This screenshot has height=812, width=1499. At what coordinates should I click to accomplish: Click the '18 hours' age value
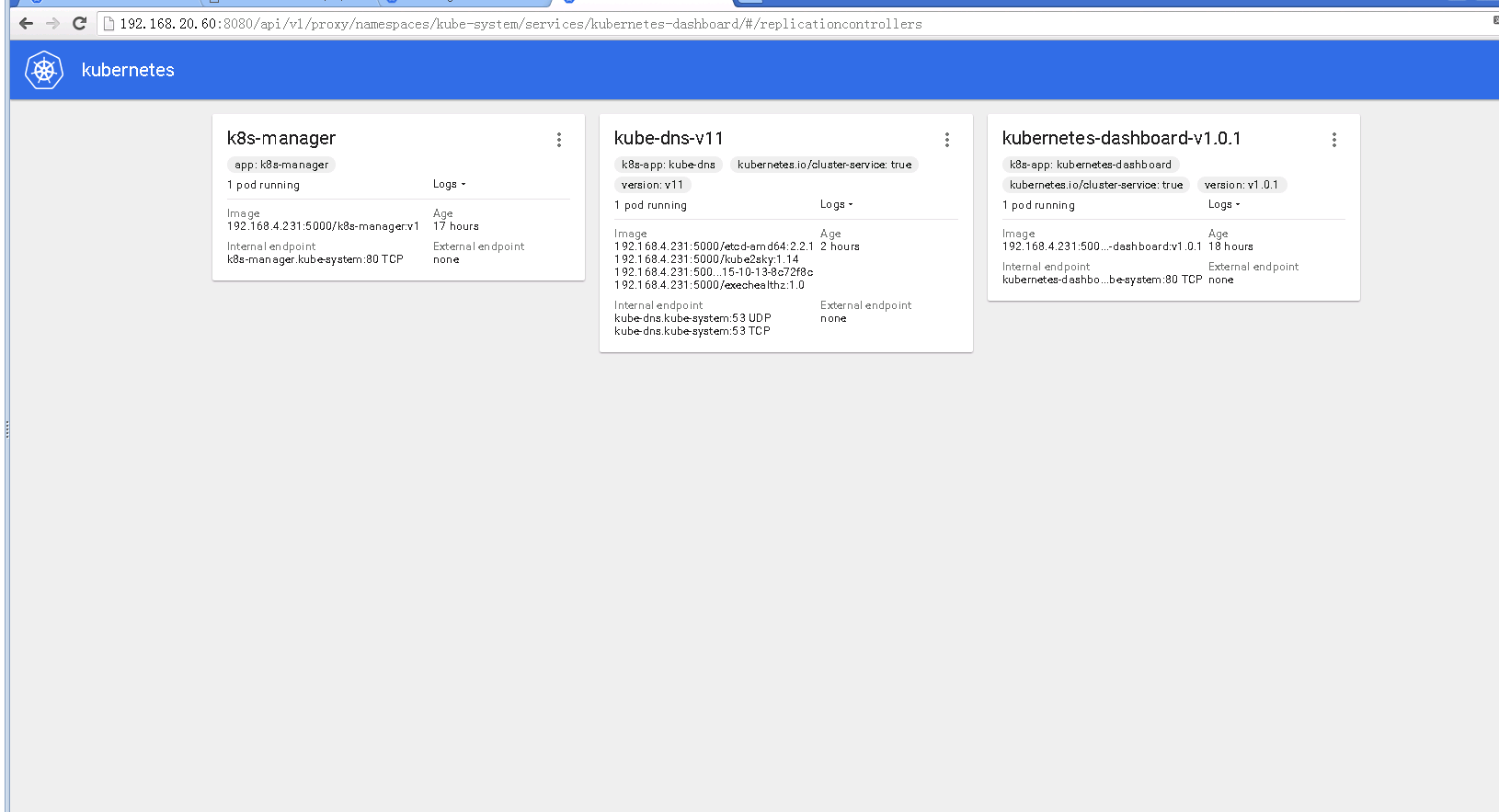1230,246
